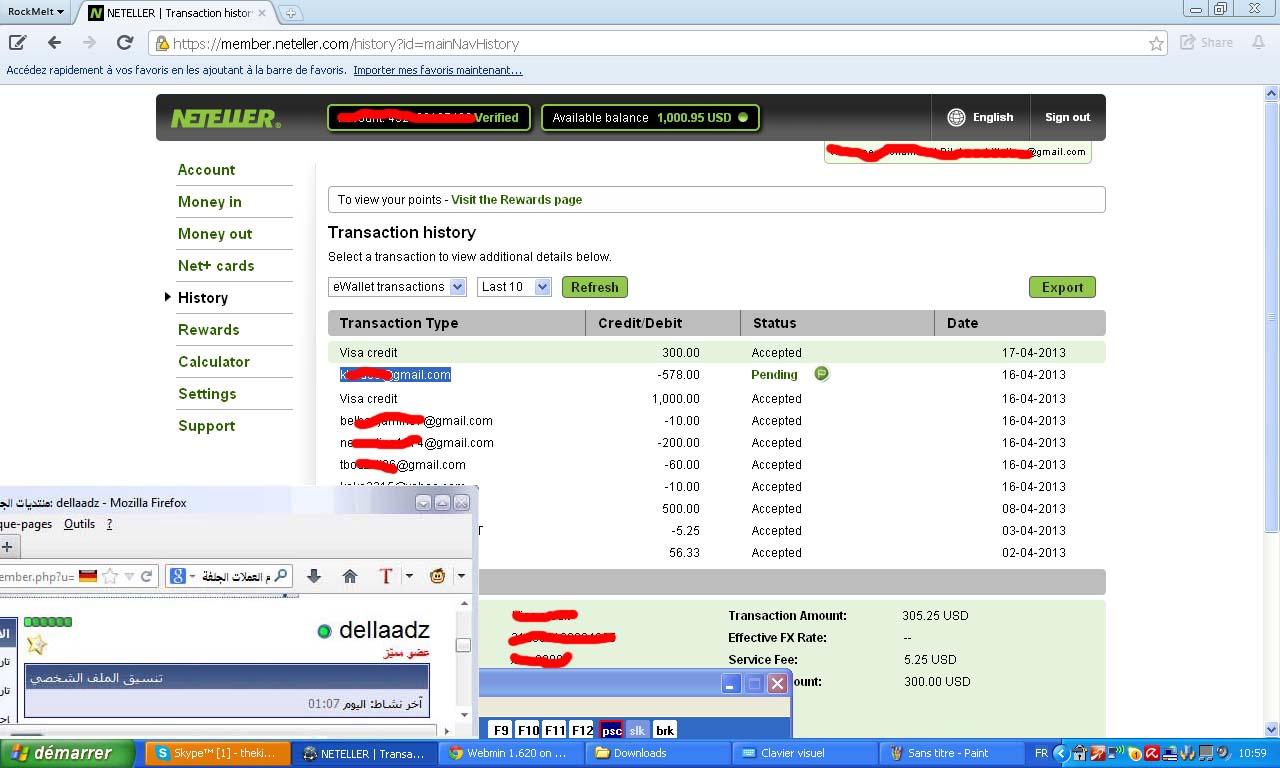
Task: Reload the NETELLER page
Action: click(125, 43)
